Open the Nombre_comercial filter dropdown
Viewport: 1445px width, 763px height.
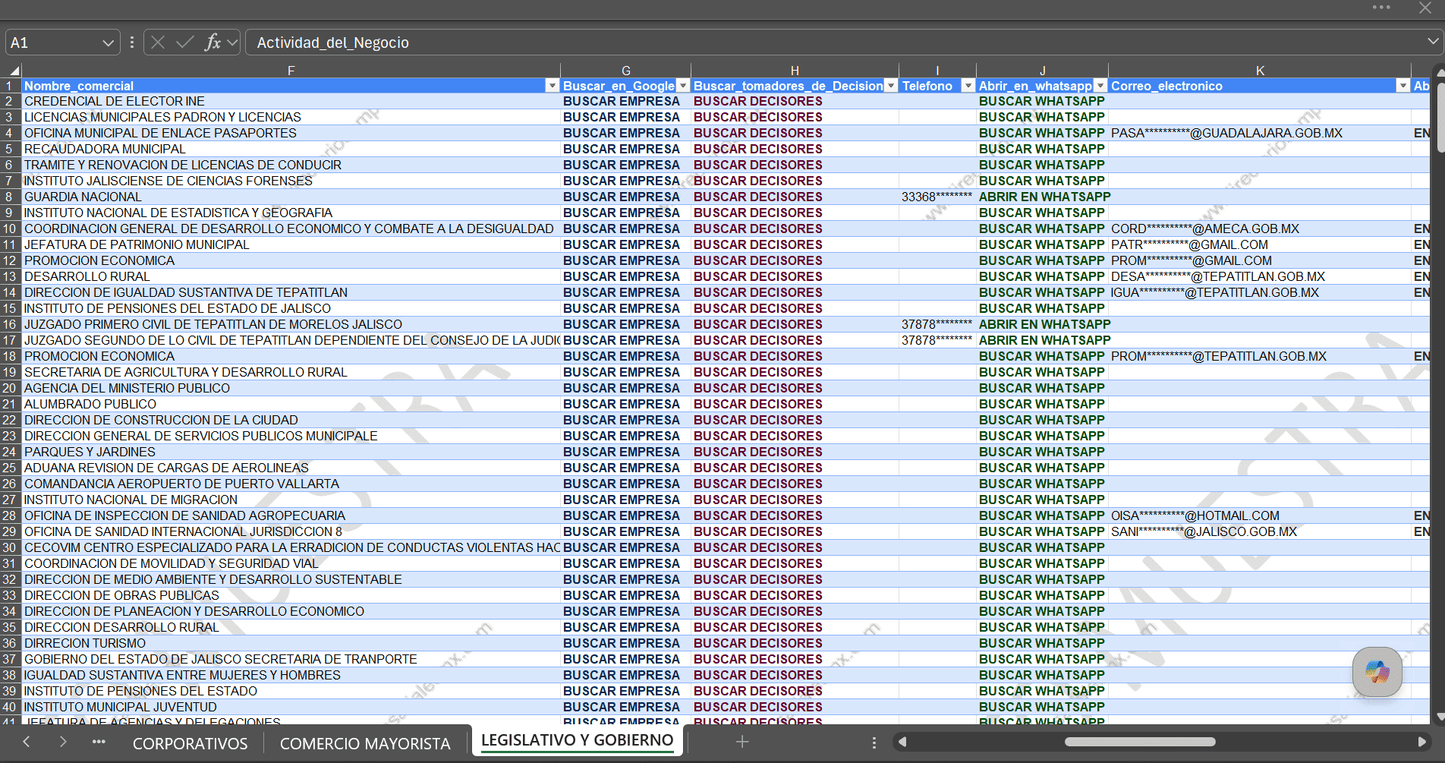(552, 86)
